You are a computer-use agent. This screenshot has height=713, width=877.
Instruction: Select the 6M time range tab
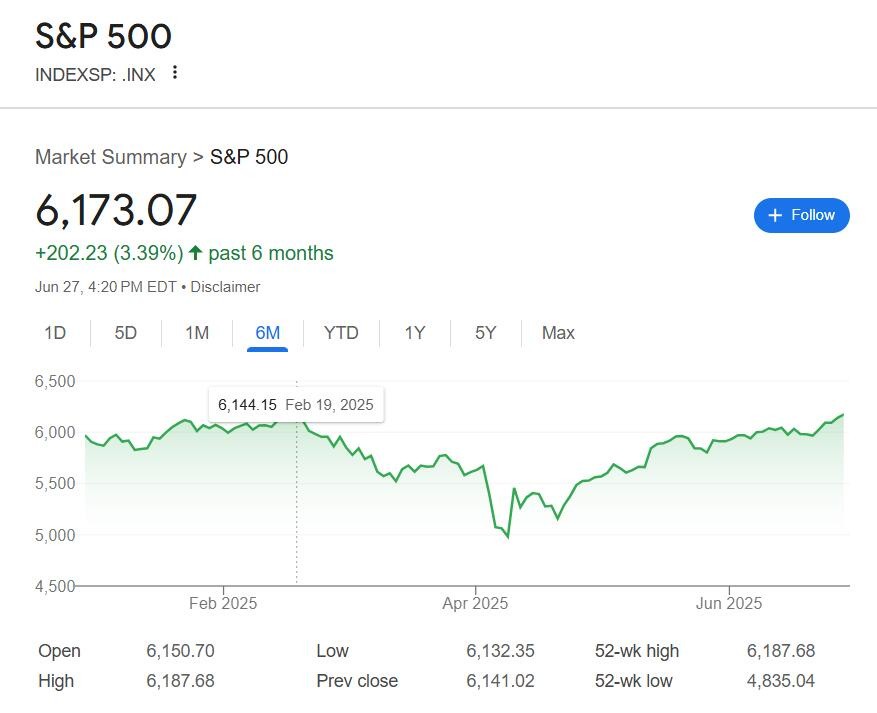pyautogui.click(x=267, y=333)
